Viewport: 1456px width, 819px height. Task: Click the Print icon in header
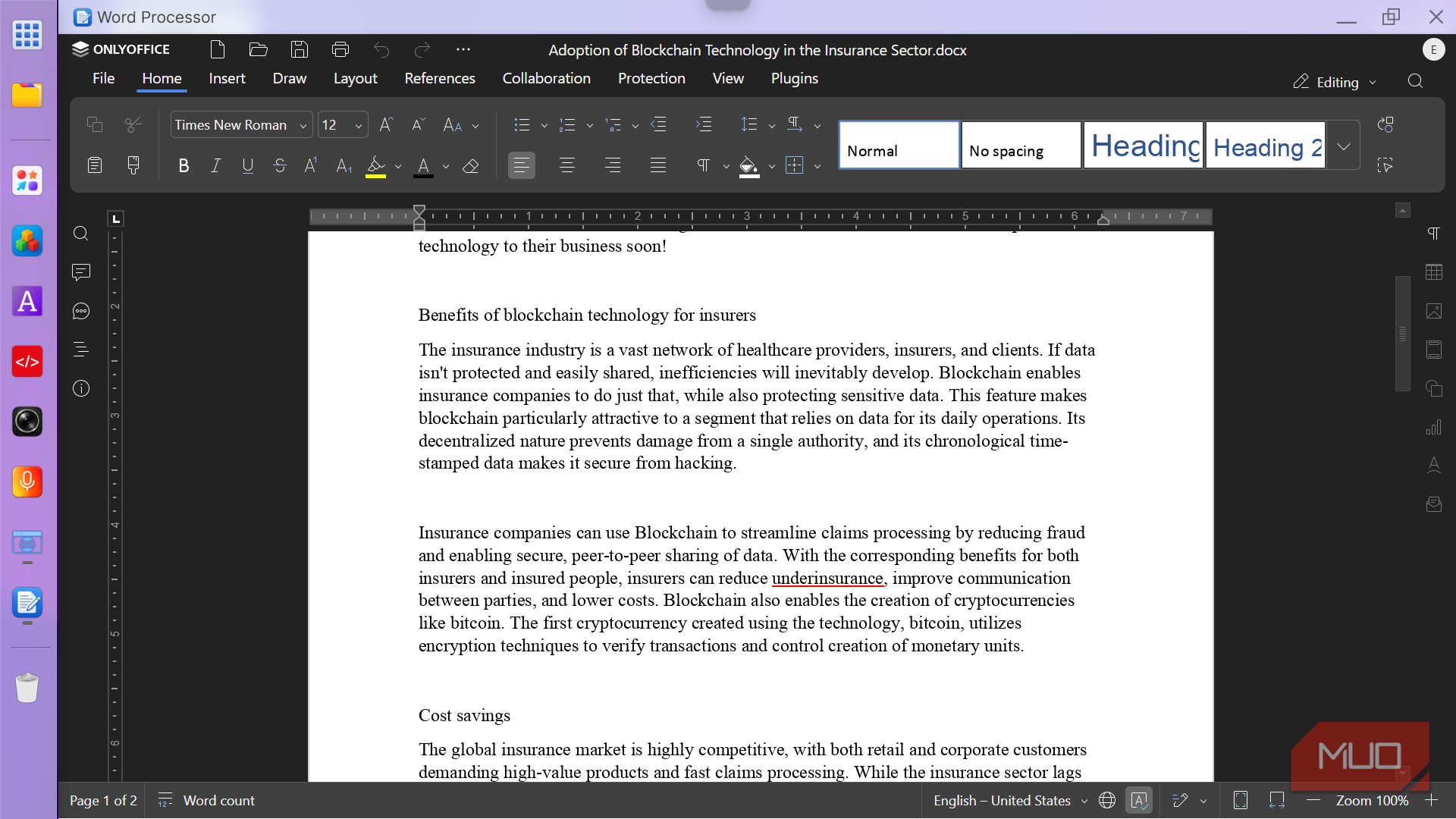(x=340, y=50)
